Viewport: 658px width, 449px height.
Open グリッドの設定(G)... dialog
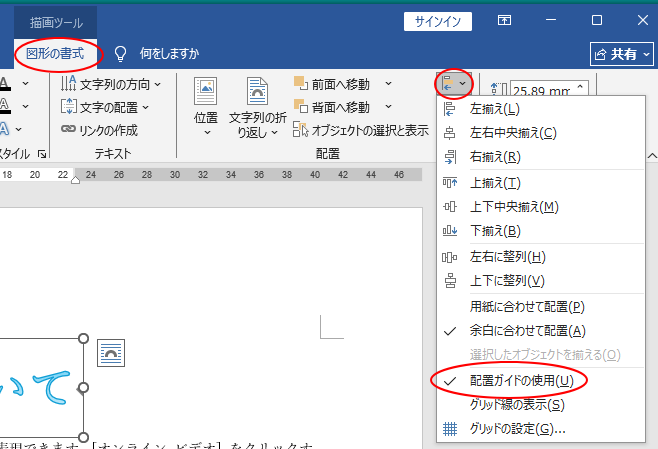[x=540, y=429]
